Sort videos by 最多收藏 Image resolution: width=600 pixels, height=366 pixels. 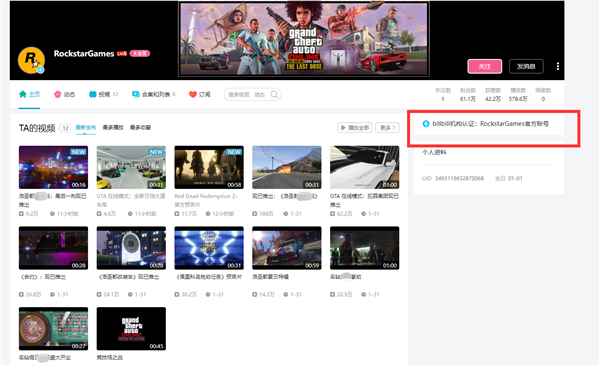tap(140, 127)
